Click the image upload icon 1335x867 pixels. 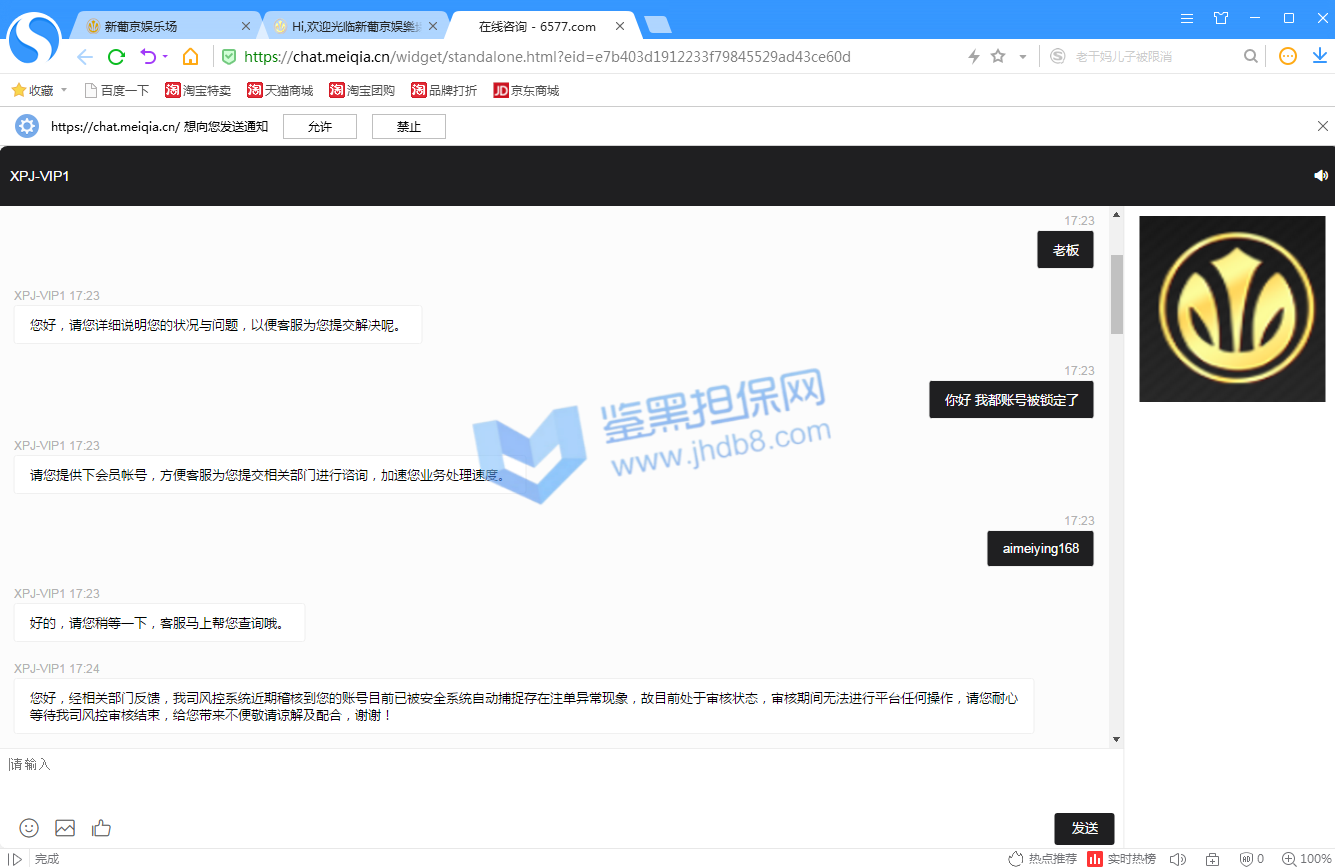click(65, 828)
